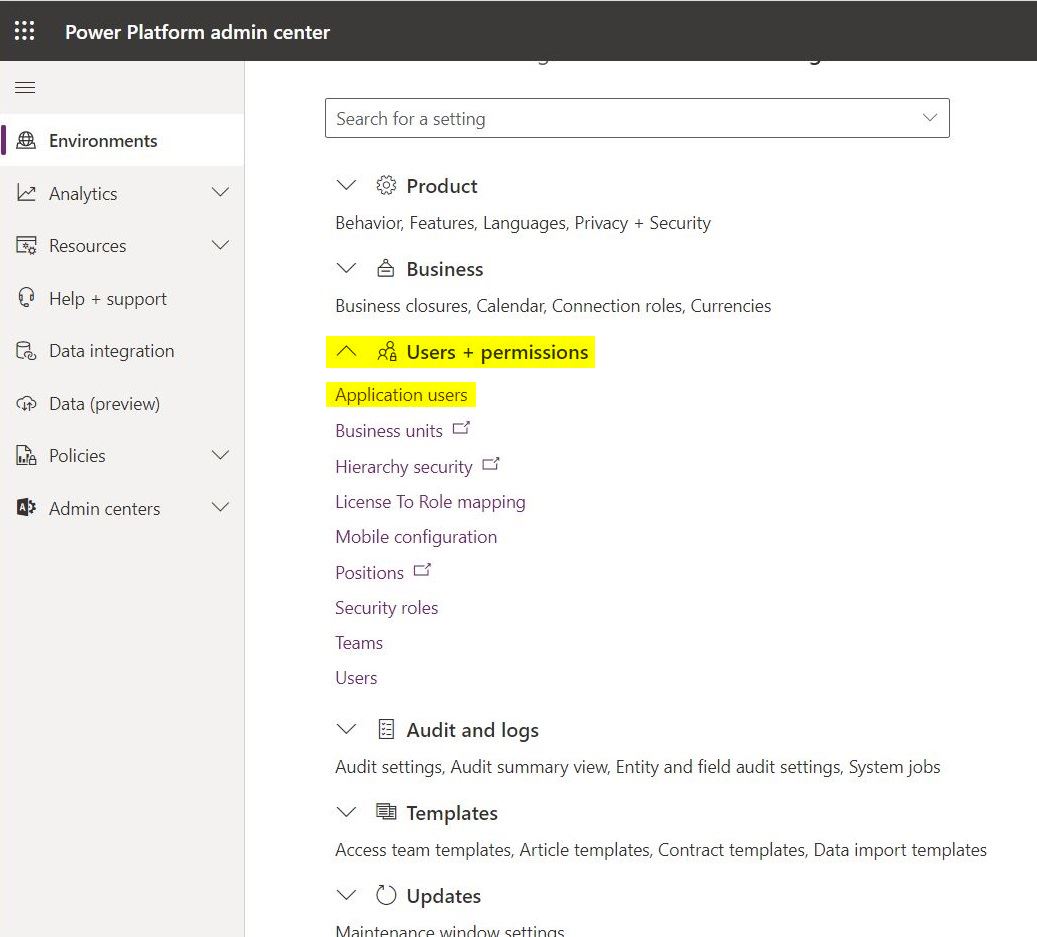Click the Environments globe icon
The image size is (1037, 937).
pyautogui.click(x=26, y=140)
